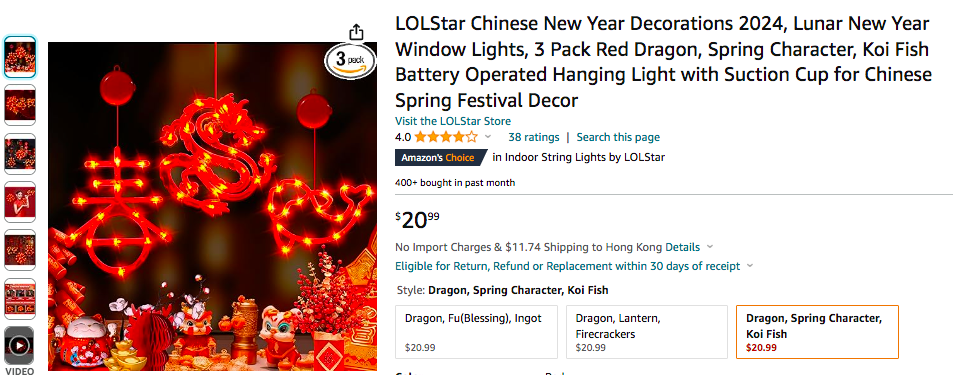Select the first product thumbnail
The height and width of the screenshot is (375, 953).
point(20,57)
